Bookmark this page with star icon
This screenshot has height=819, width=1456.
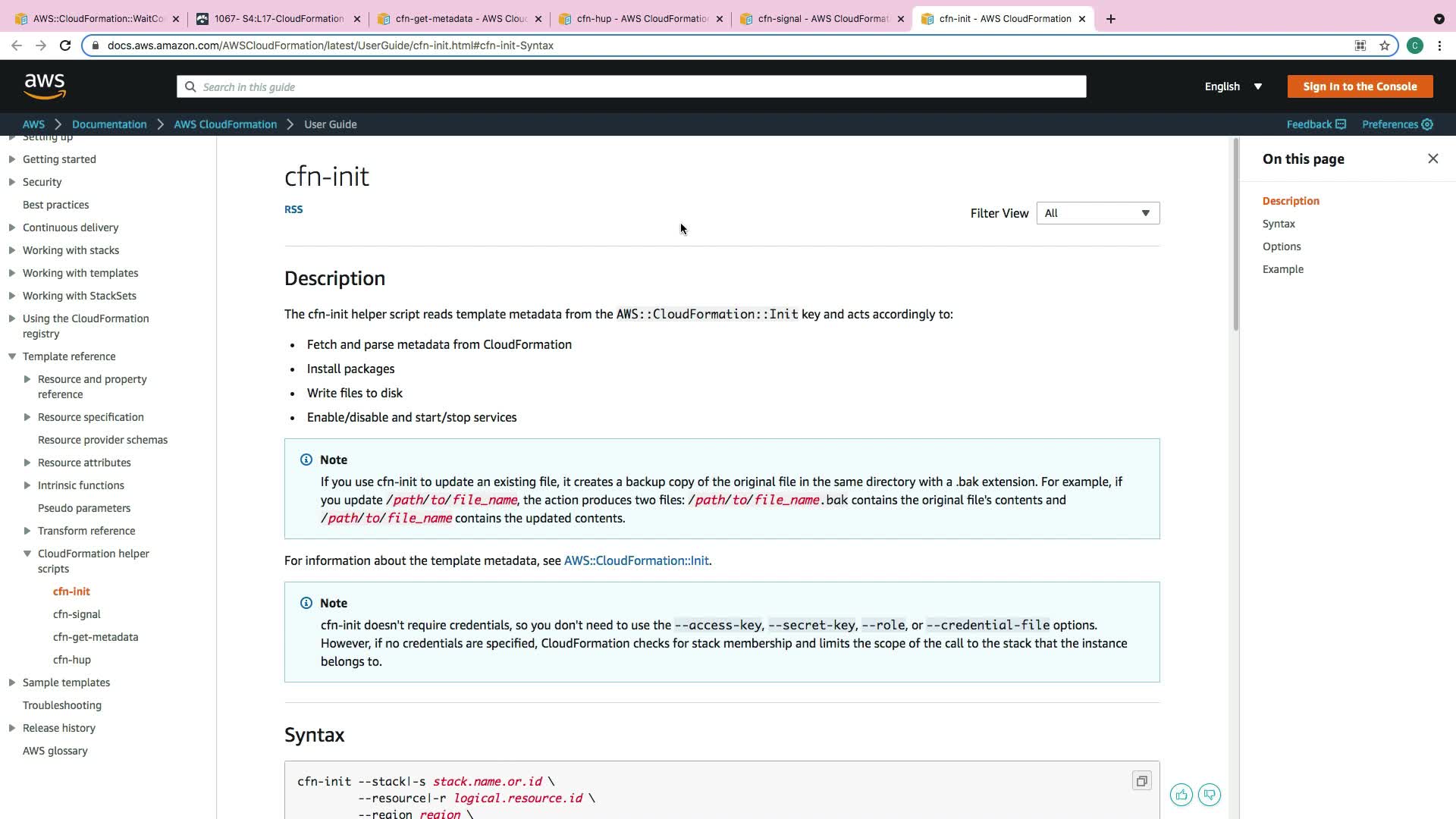(1385, 45)
